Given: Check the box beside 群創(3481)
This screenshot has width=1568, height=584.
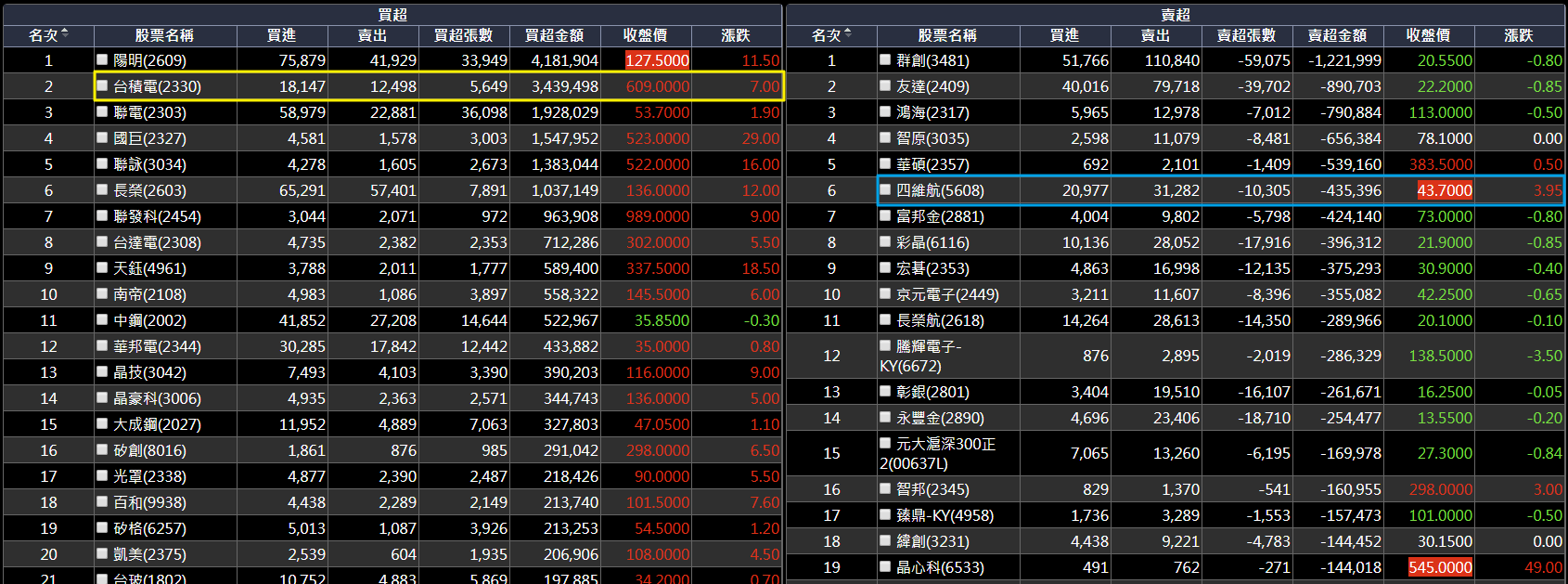Looking at the screenshot, I should [x=885, y=59].
